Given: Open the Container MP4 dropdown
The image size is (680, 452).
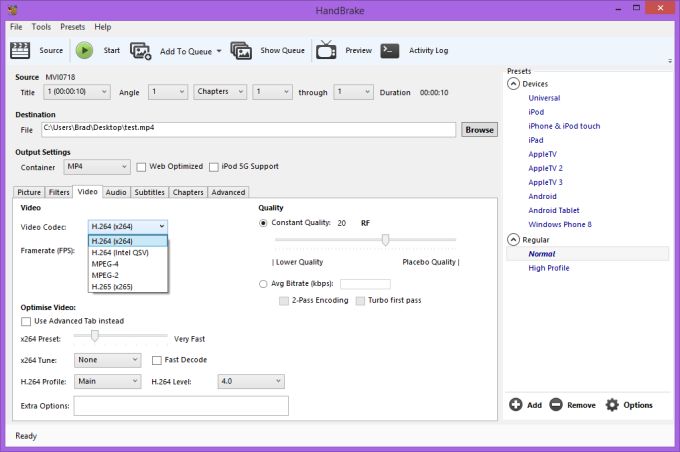Looking at the screenshot, I should pos(96,167).
